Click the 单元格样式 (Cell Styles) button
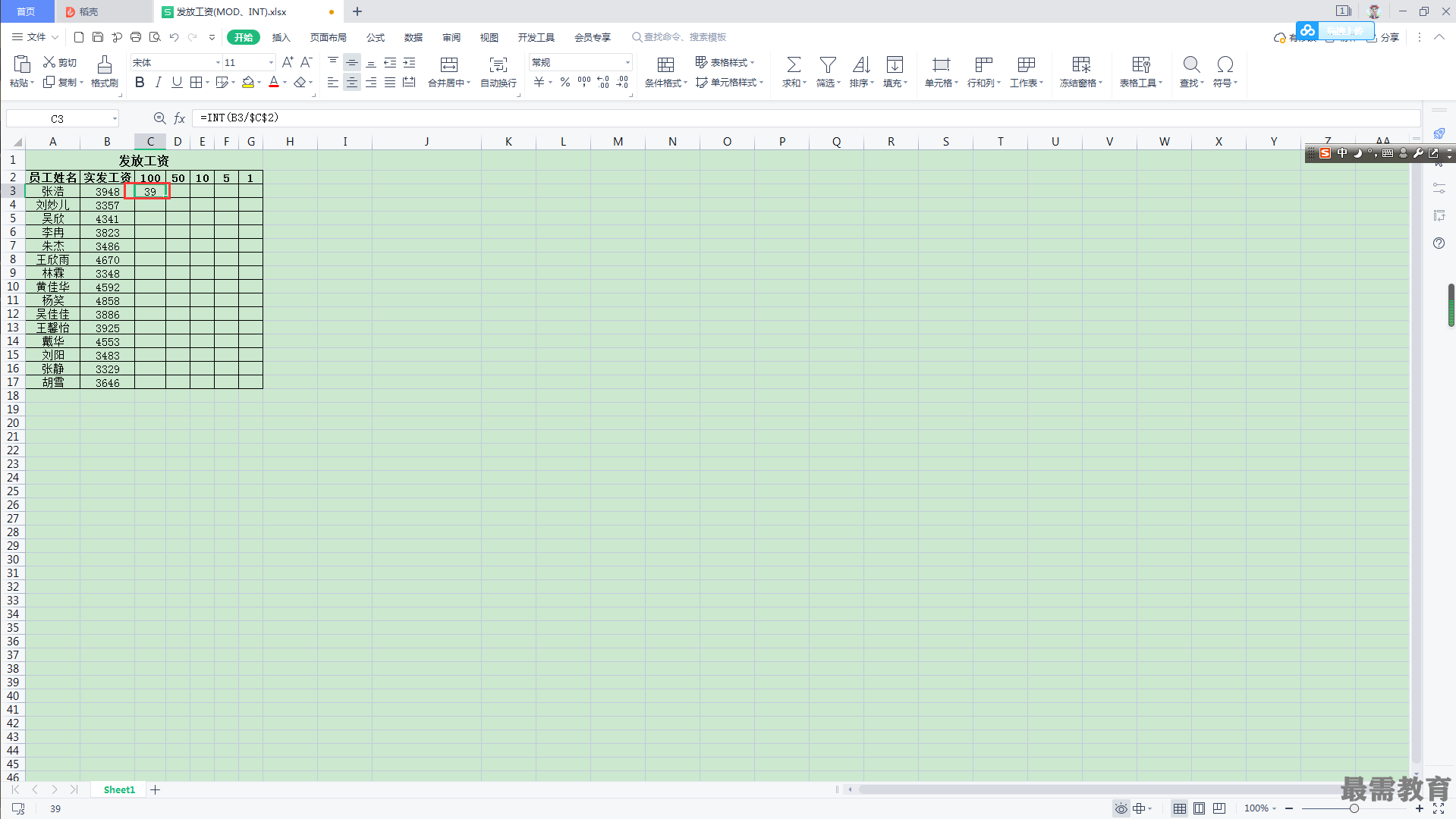This screenshot has width=1456, height=819. (x=728, y=82)
